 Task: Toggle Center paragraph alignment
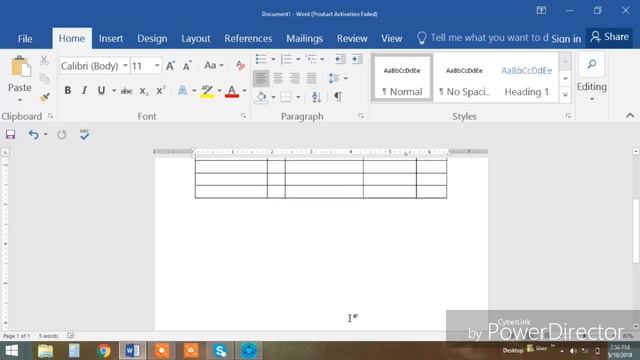coord(278,78)
